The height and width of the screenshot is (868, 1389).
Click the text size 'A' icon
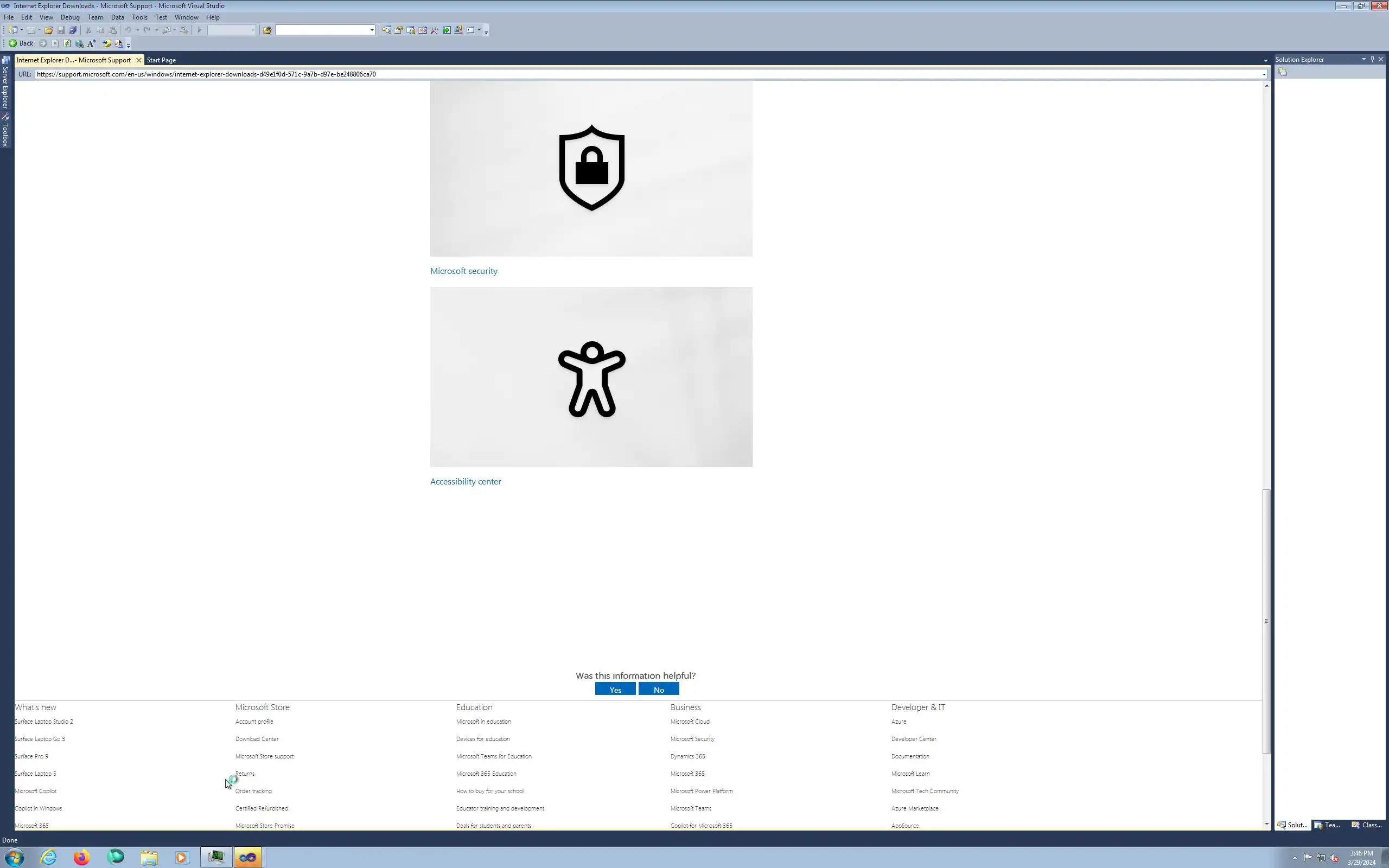tap(91, 43)
